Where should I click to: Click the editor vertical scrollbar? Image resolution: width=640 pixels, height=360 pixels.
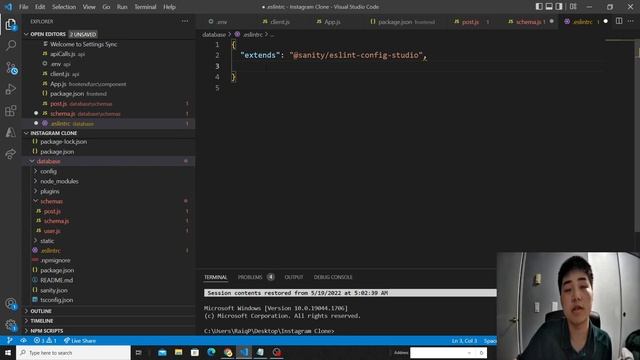[637, 136]
